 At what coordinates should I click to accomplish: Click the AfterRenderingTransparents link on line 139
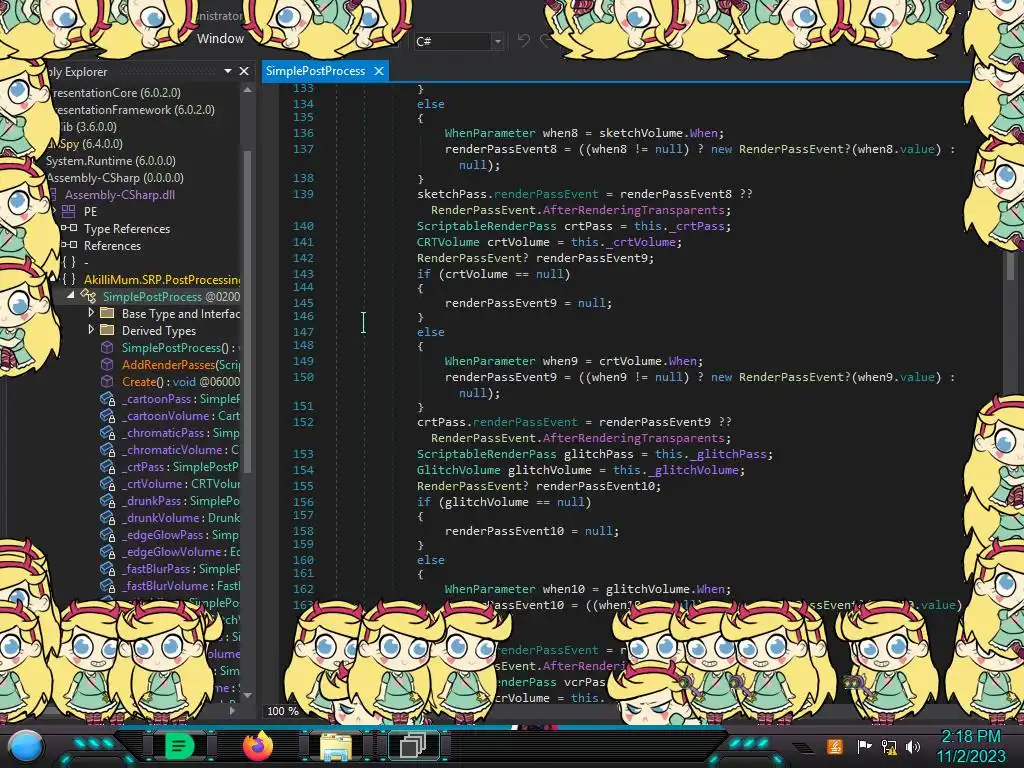[633, 210]
